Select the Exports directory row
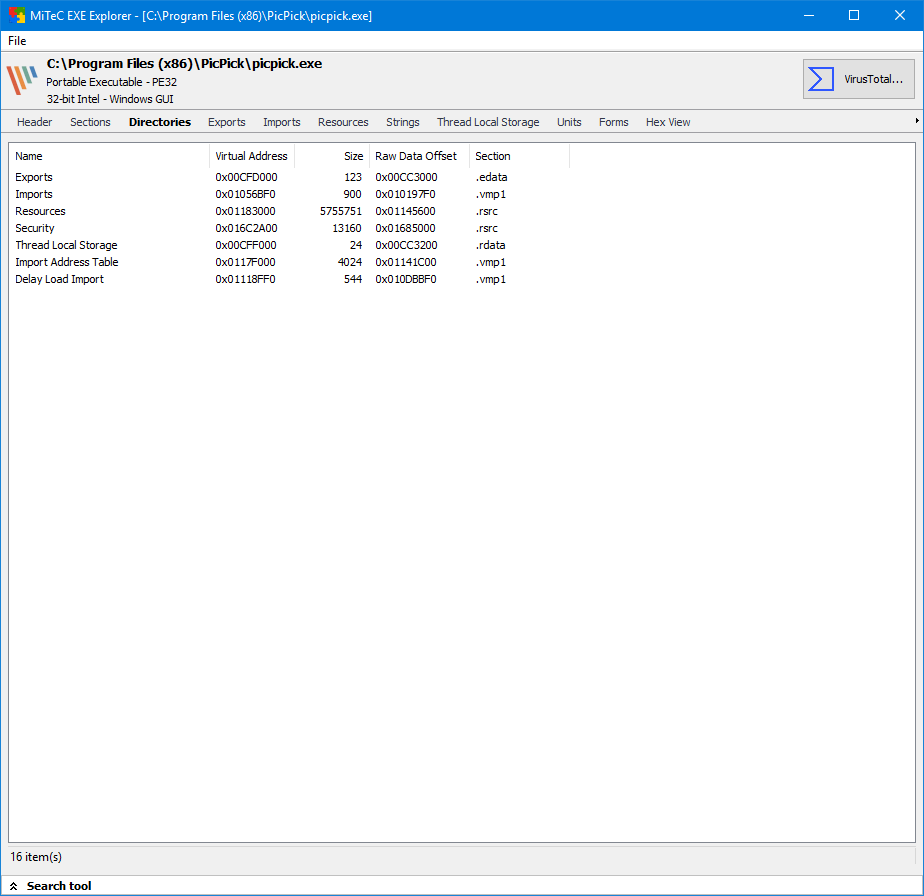 [289, 177]
